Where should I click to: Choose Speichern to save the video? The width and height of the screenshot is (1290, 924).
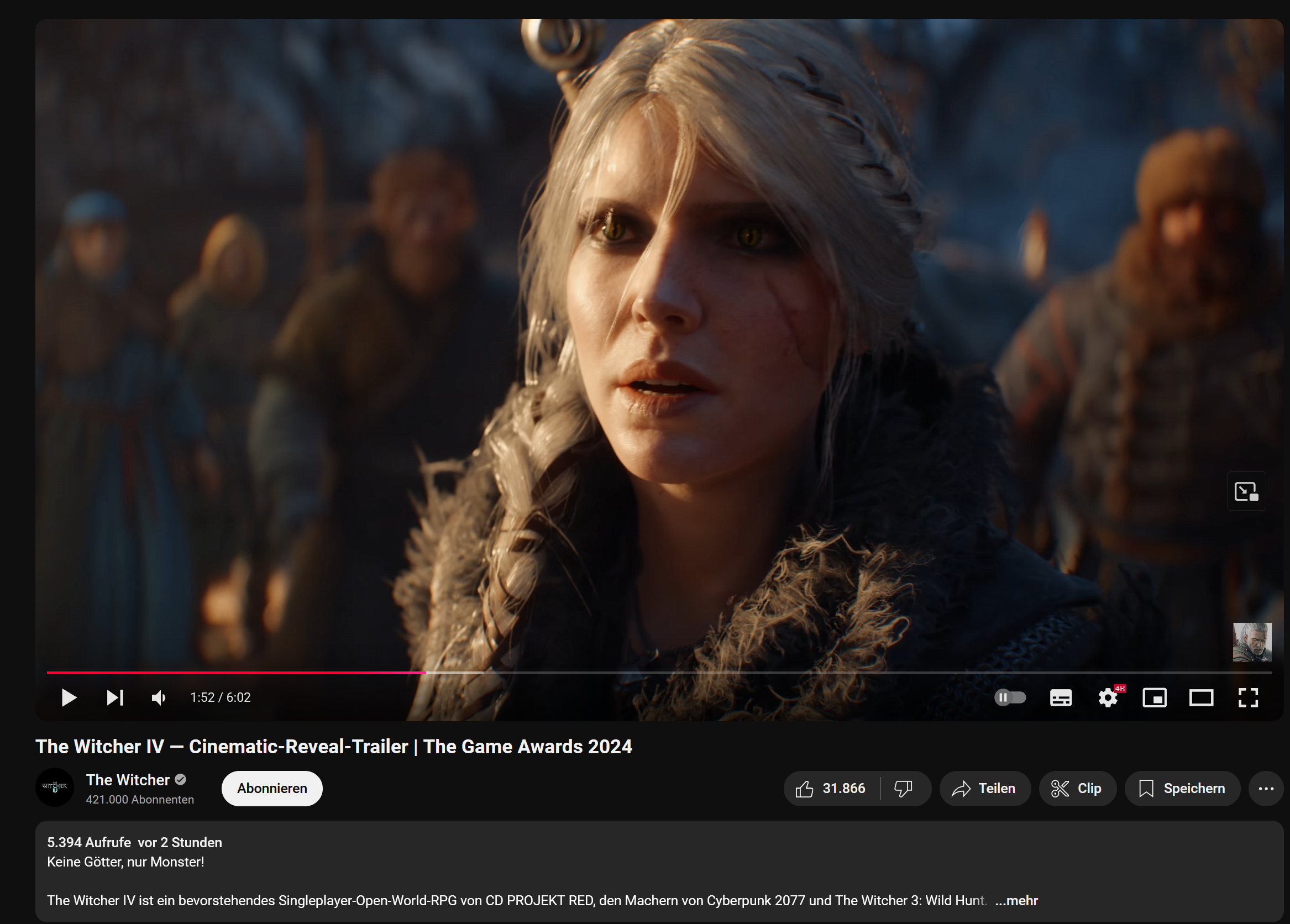pyautogui.click(x=1183, y=789)
